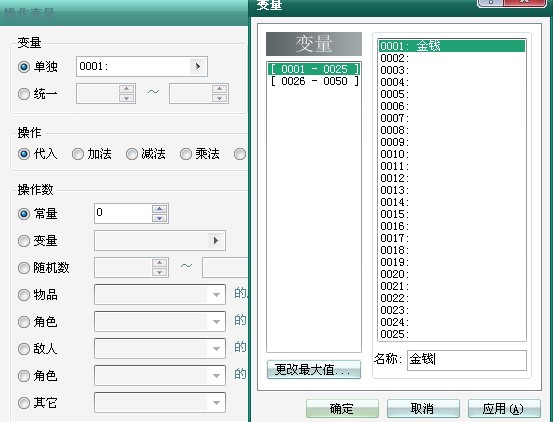
Task: Select variable 0010 in list
Action: tap(452, 154)
